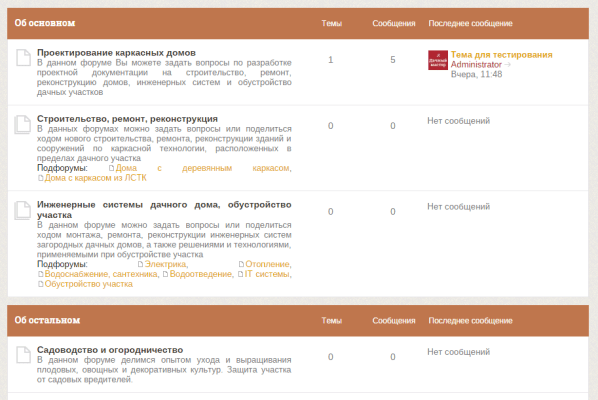The width and height of the screenshot is (598, 400).
Task: Click the Об остальном category header
Action: point(47,320)
